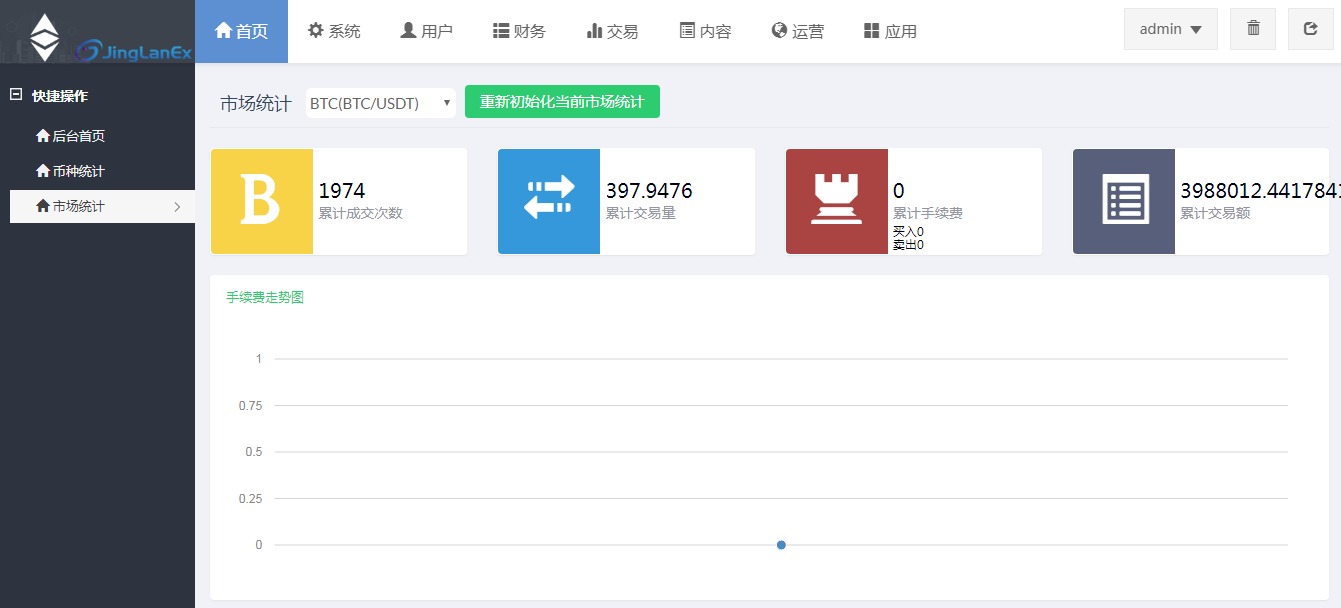Open the BTC(BTC/USDT) market selector
The height and width of the screenshot is (608, 1341).
point(380,103)
